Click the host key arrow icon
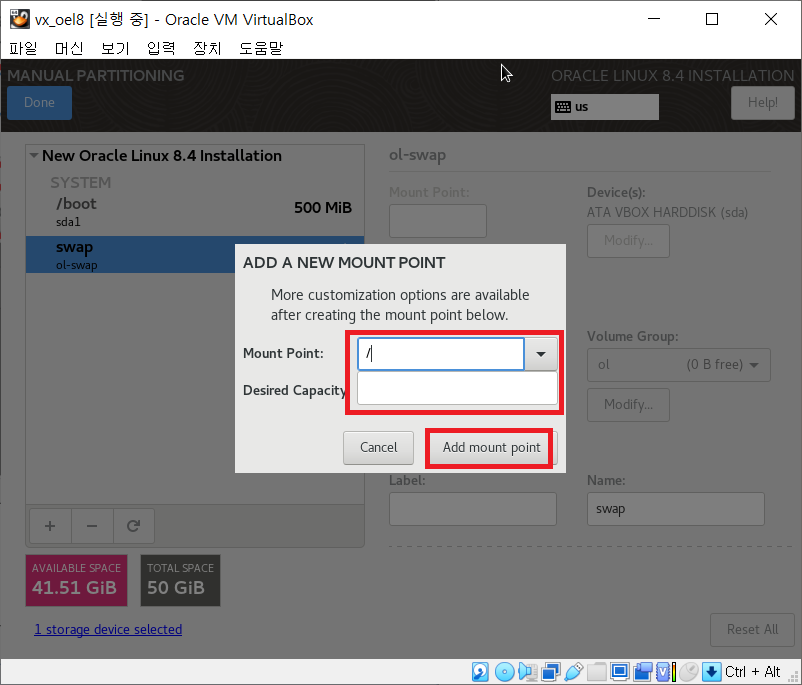This screenshot has width=802, height=685. (x=711, y=671)
